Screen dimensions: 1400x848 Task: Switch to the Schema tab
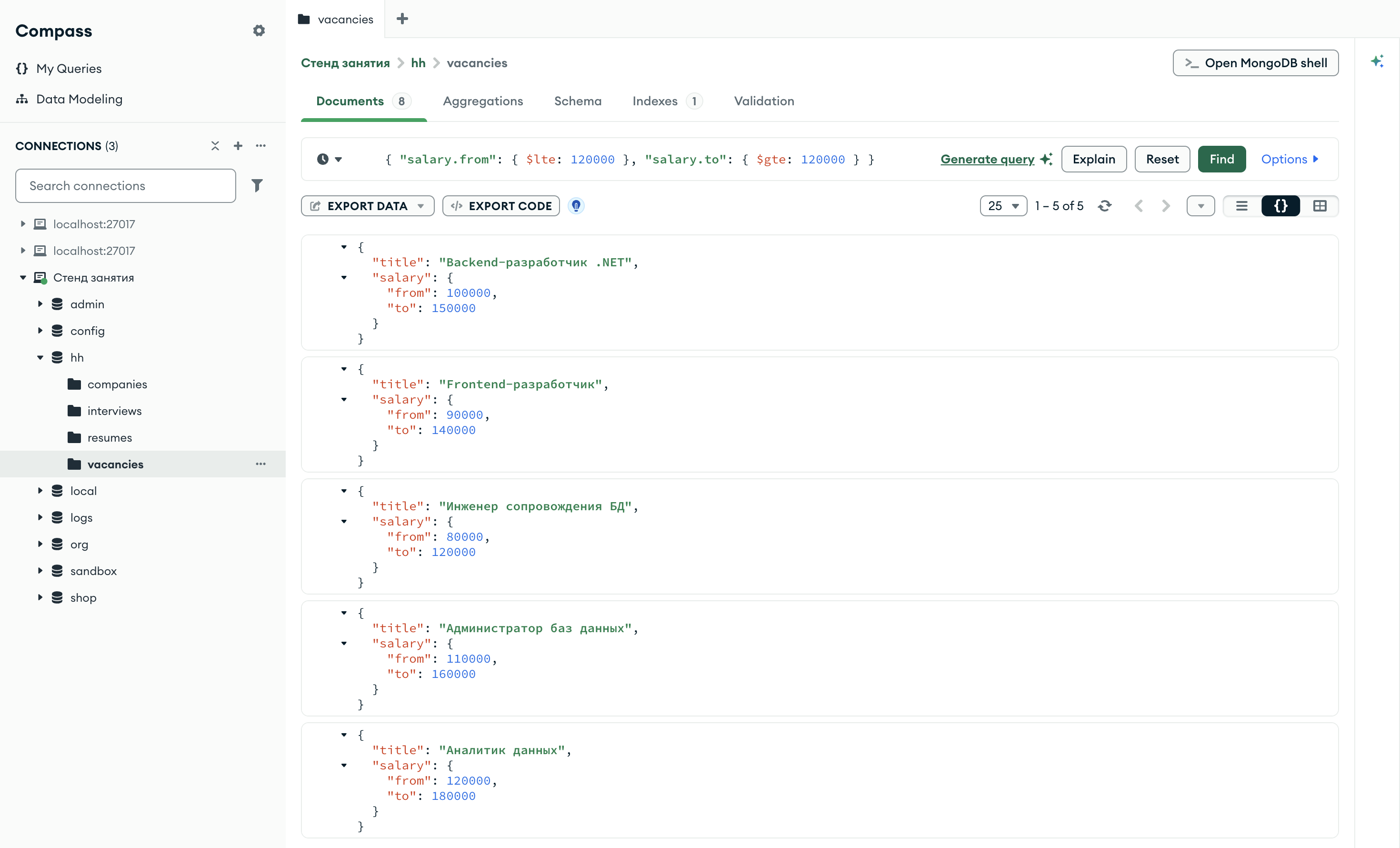pyautogui.click(x=578, y=101)
